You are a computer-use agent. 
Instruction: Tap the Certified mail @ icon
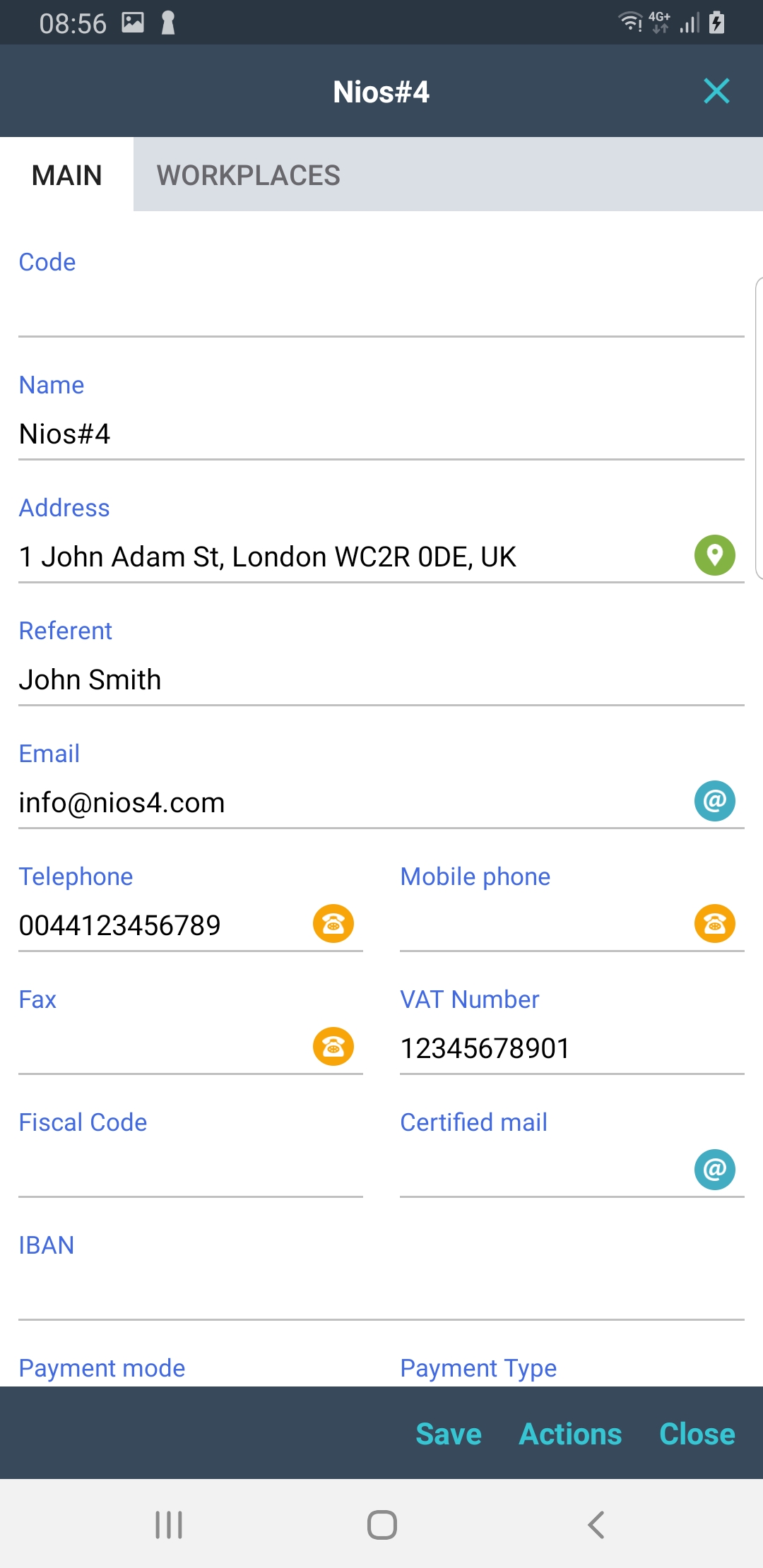tap(714, 1170)
